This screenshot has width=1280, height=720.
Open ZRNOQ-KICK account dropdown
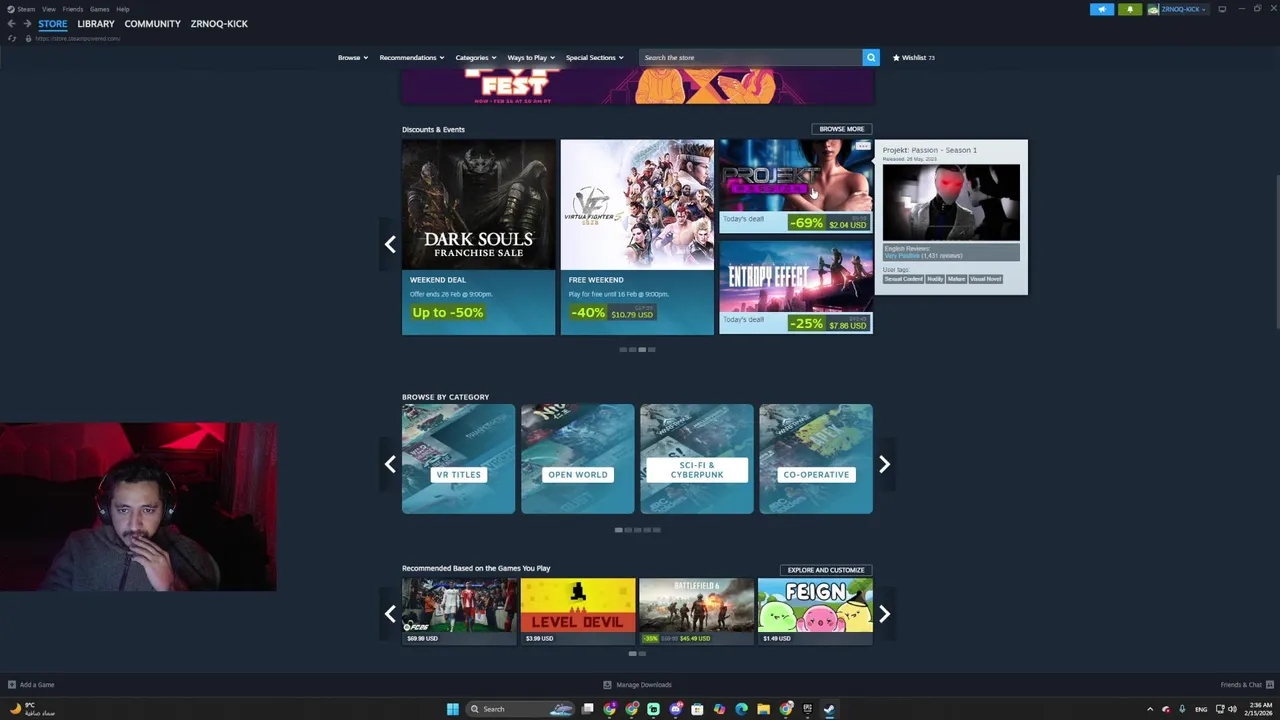(1178, 9)
